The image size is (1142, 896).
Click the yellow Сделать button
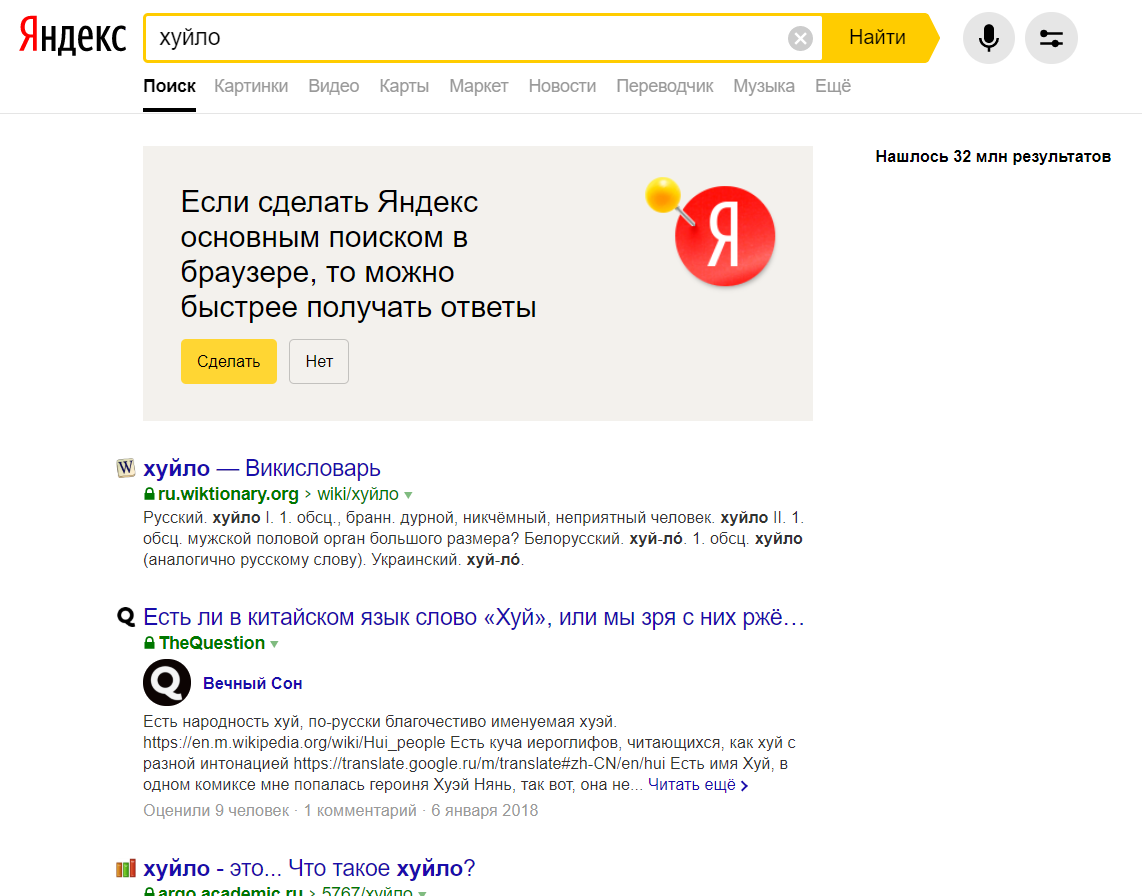[x=229, y=361]
